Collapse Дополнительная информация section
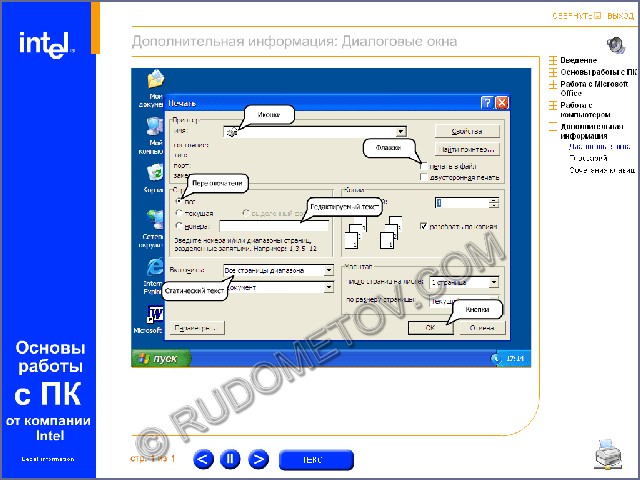Image resolution: width=640 pixels, height=480 pixels. (553, 127)
